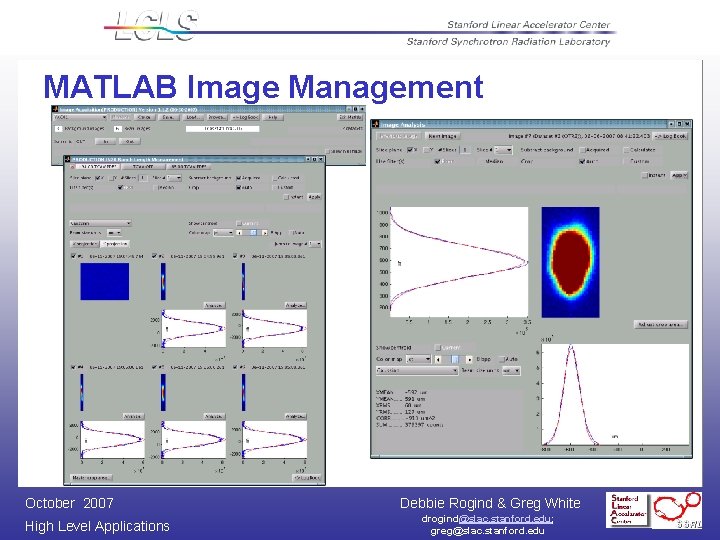The image size is (720, 540).
Task: Click button at bottom left of Bunch Length window
Action: click(91, 478)
